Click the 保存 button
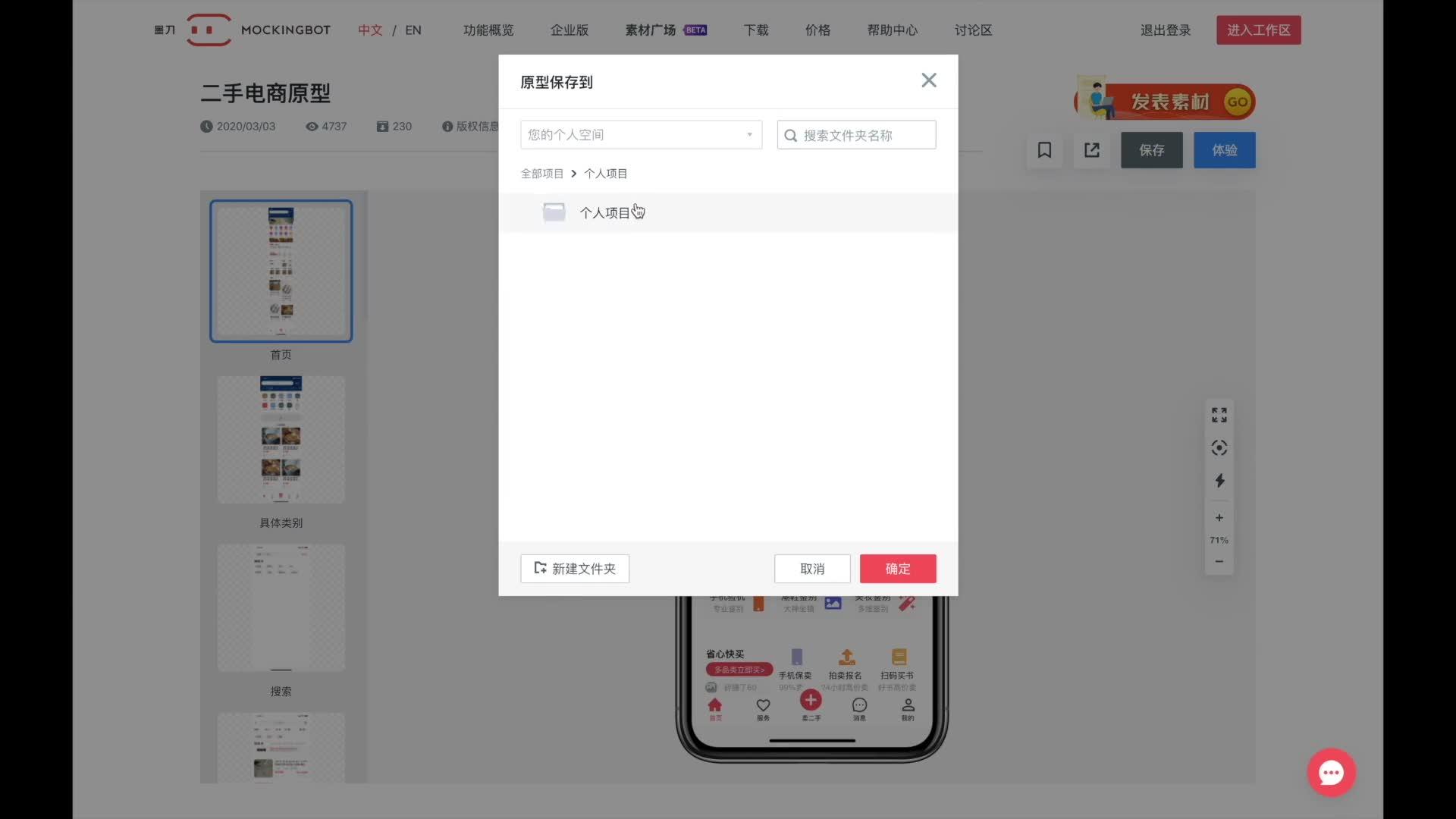This screenshot has width=1456, height=819. point(1152,150)
